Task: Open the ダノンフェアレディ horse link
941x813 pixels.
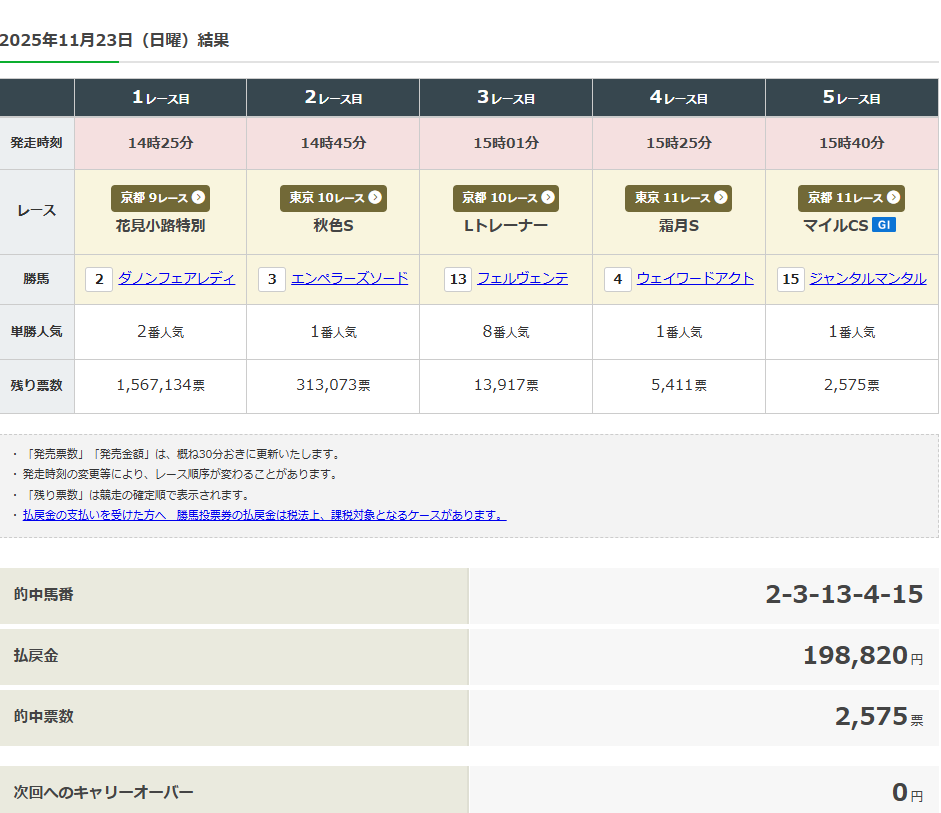Action: click(x=176, y=278)
